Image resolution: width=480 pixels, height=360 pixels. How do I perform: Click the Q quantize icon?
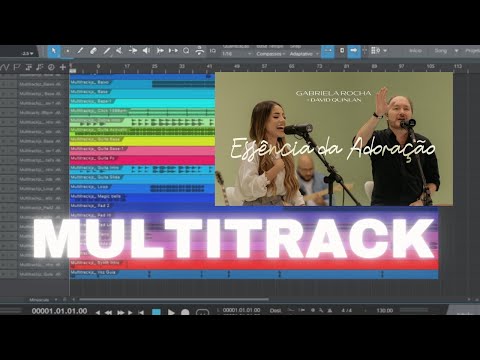(x=186, y=51)
